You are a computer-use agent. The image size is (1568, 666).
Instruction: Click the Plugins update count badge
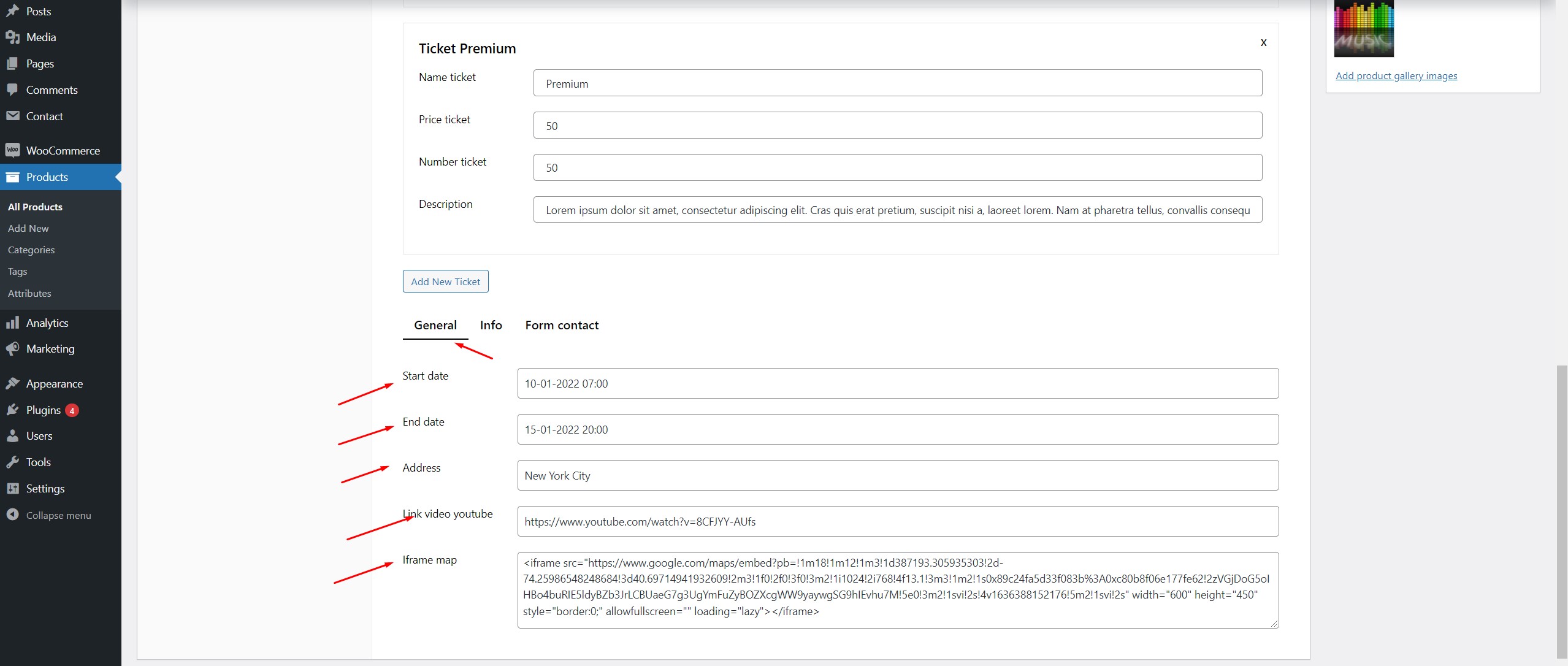click(72, 410)
